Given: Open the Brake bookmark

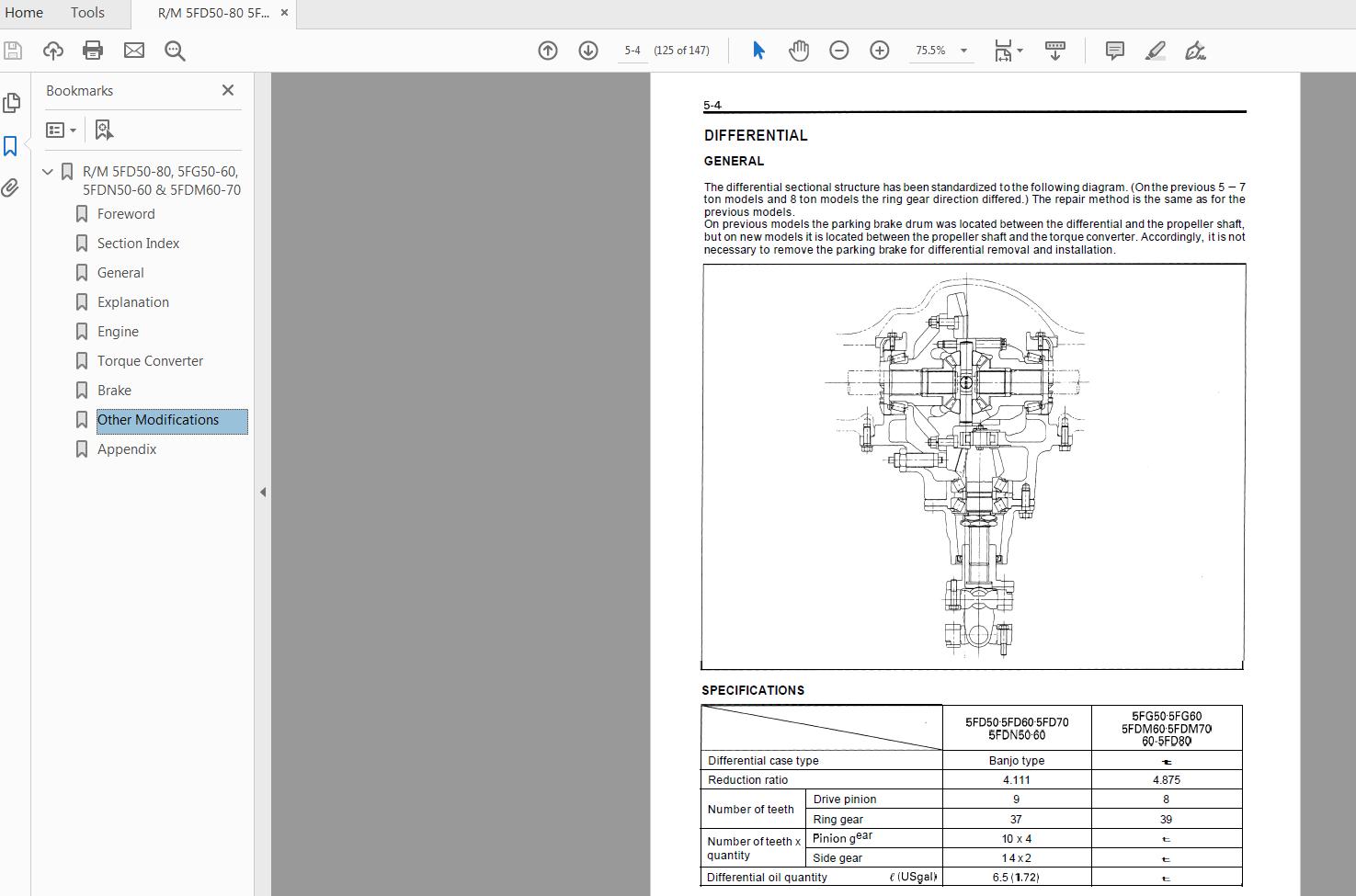Looking at the screenshot, I should tap(114, 391).
